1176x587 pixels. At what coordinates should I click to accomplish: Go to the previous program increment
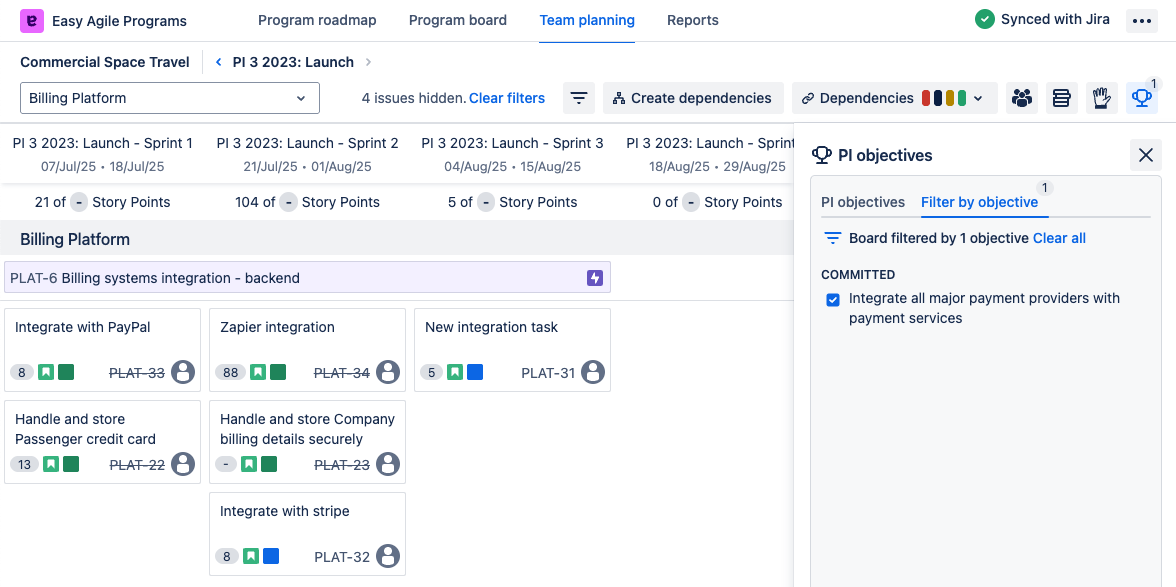tap(219, 62)
